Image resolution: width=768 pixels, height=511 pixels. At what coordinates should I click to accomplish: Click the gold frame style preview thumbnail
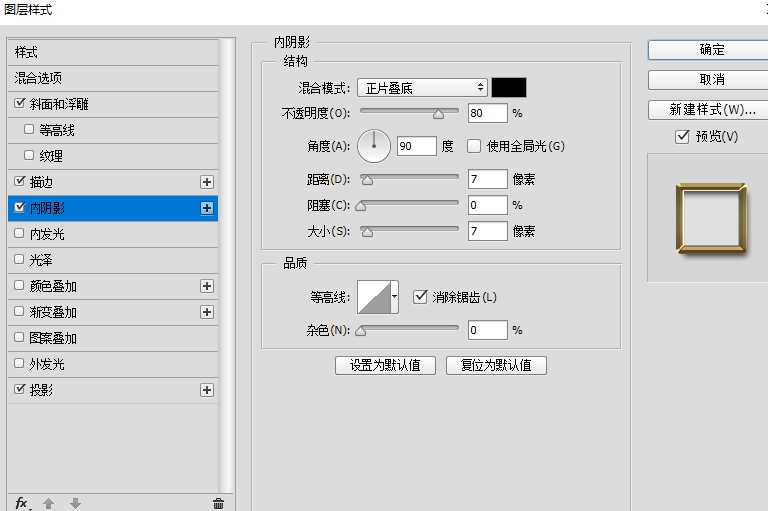click(x=711, y=219)
